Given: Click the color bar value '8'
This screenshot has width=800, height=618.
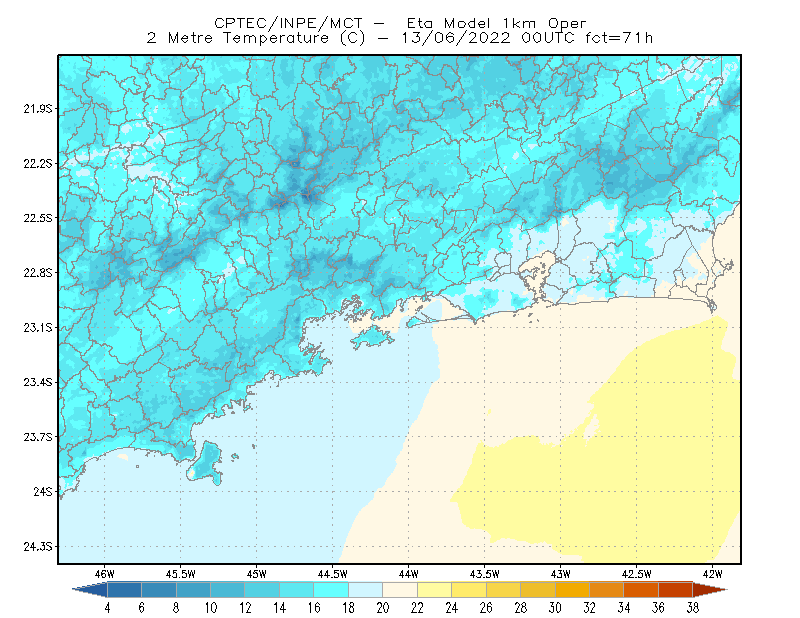Looking at the screenshot, I should coord(176,608).
